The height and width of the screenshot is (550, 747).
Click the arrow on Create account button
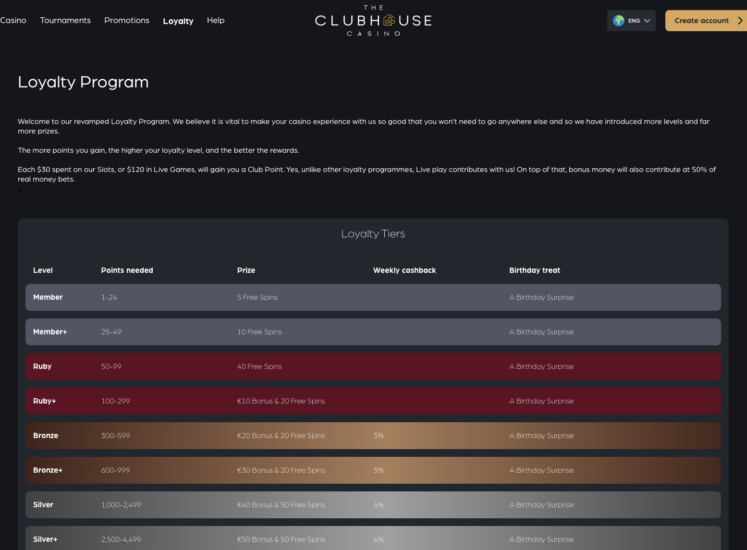739,20
